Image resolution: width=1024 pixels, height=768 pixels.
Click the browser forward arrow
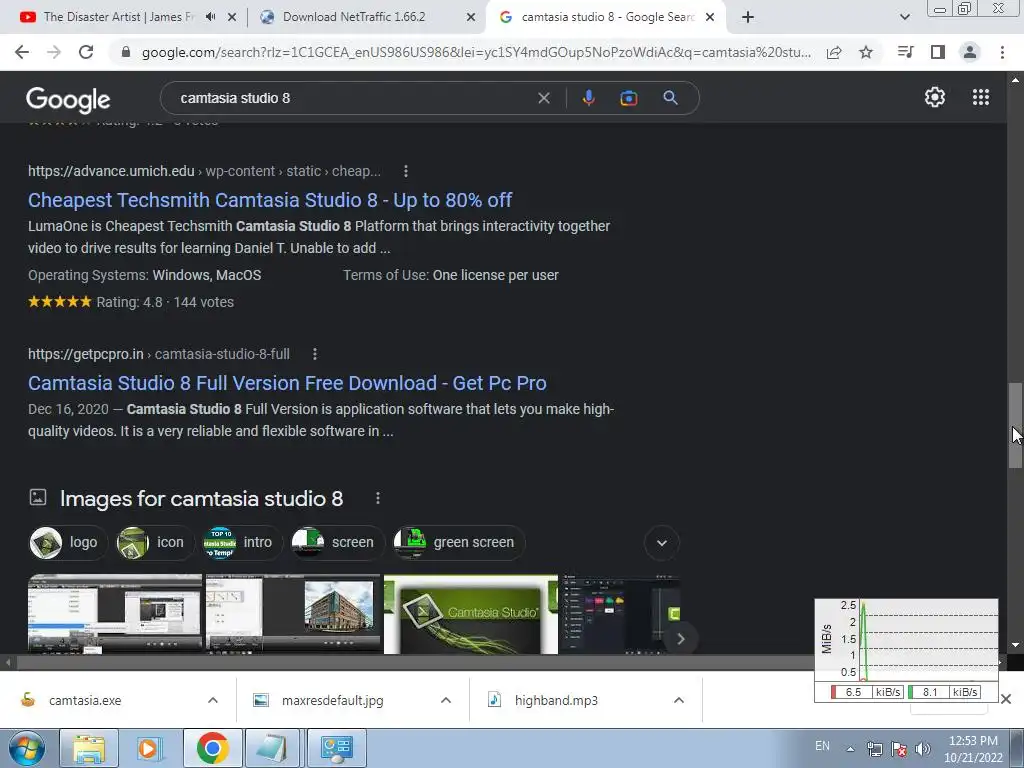click(54, 52)
